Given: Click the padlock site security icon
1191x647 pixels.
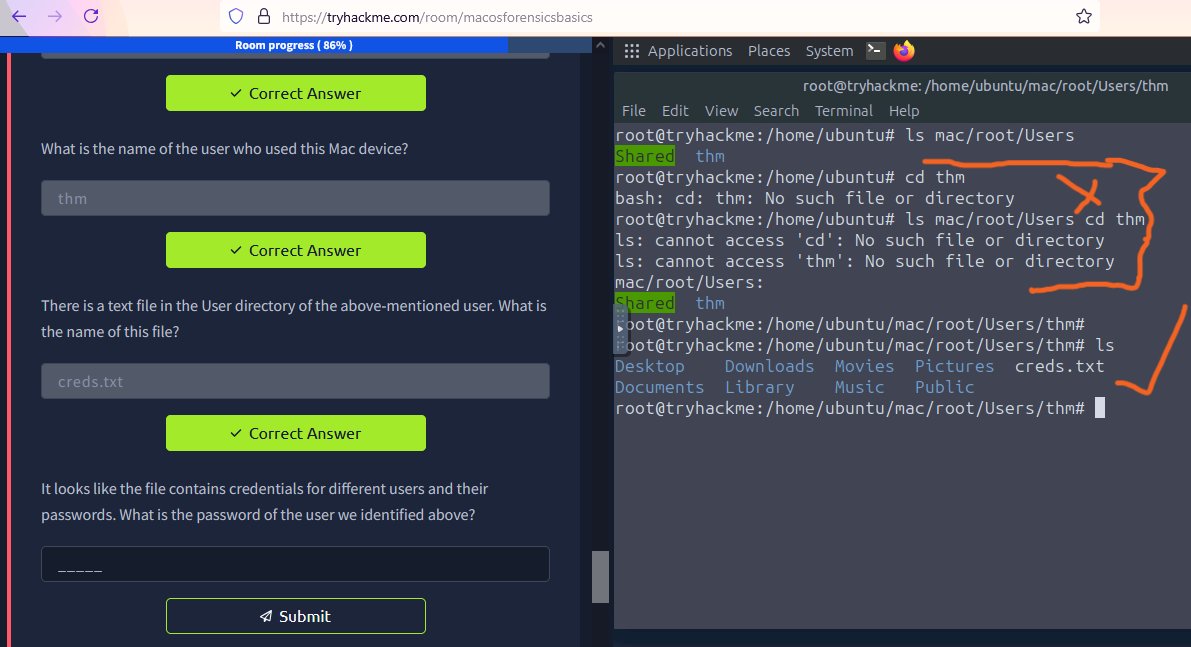Looking at the screenshot, I should (264, 16).
